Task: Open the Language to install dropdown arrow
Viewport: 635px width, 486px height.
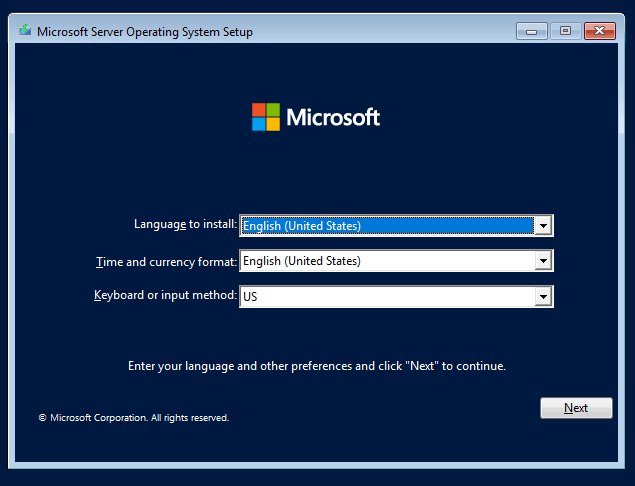Action: [543, 226]
